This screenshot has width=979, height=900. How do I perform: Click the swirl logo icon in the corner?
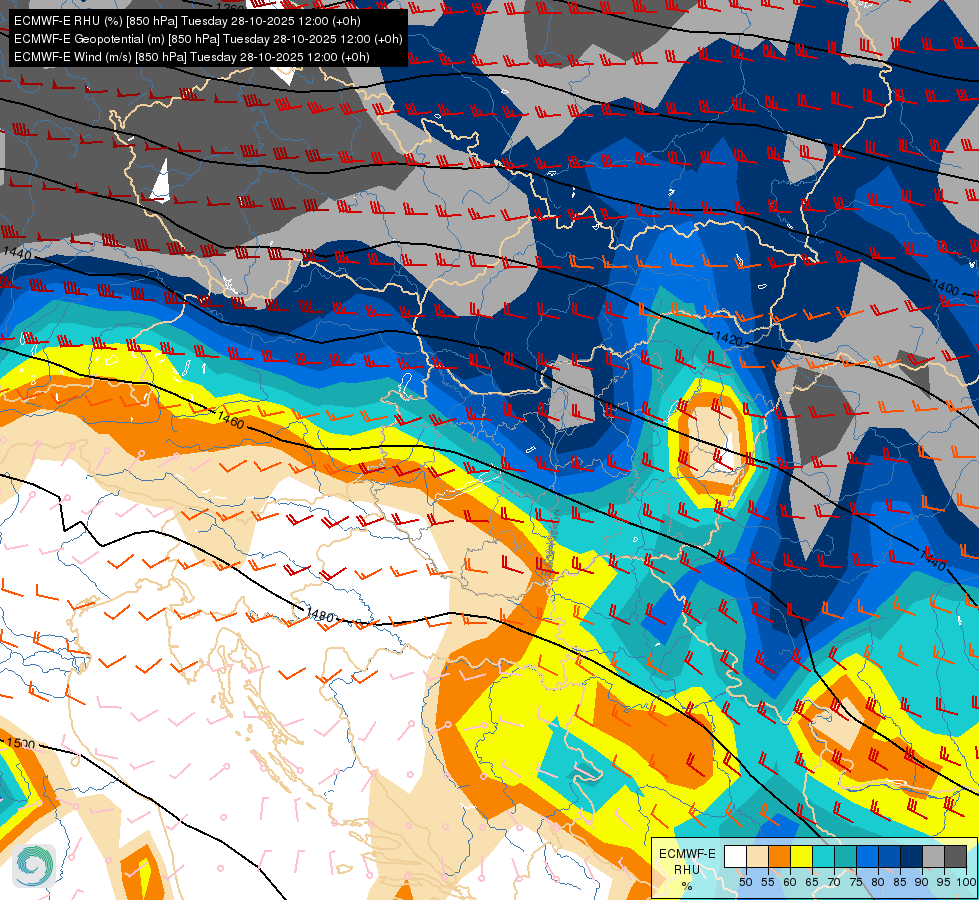pyautogui.click(x=34, y=866)
